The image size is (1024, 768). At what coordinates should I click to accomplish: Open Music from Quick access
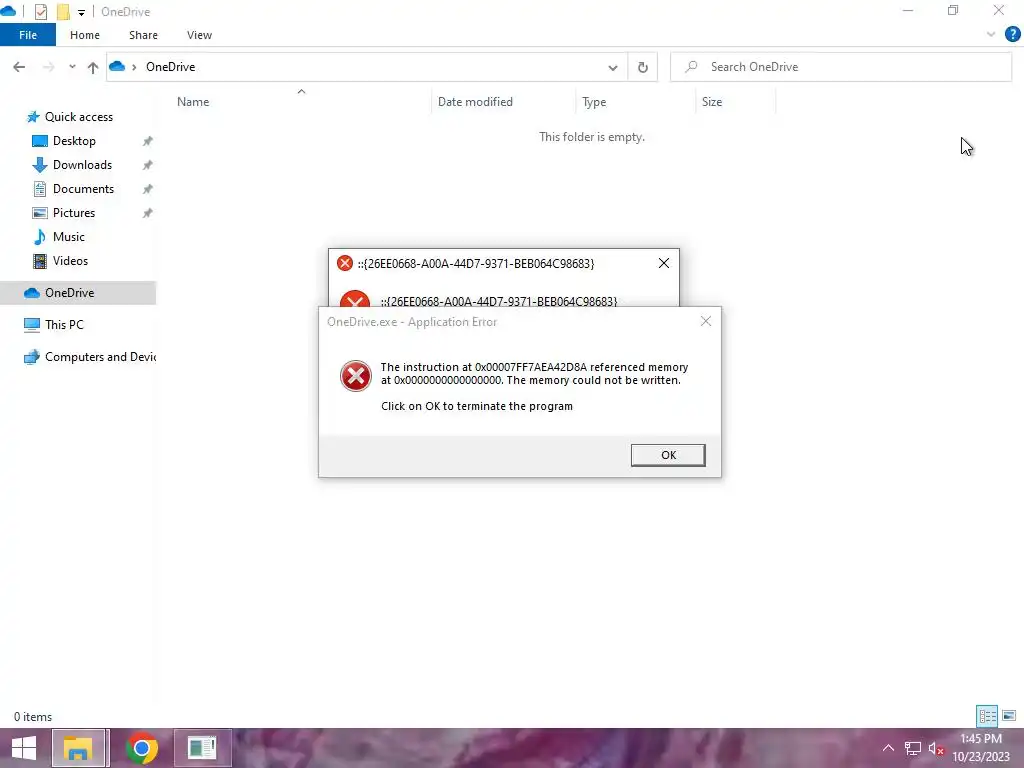pyautogui.click(x=69, y=237)
